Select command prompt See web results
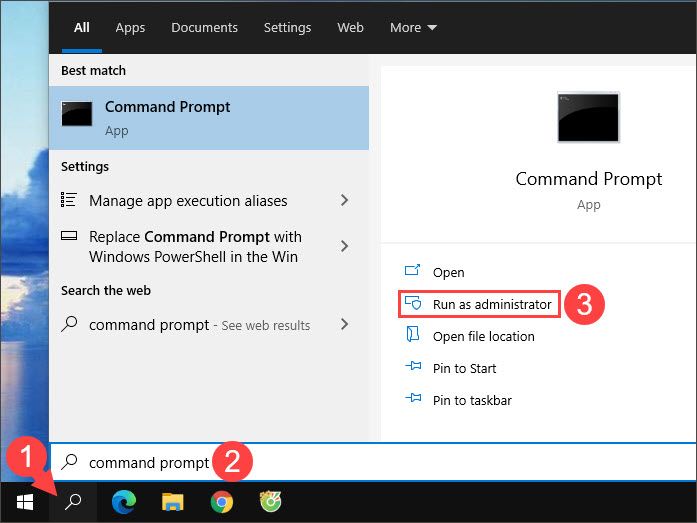This screenshot has width=697, height=523. tap(209, 325)
